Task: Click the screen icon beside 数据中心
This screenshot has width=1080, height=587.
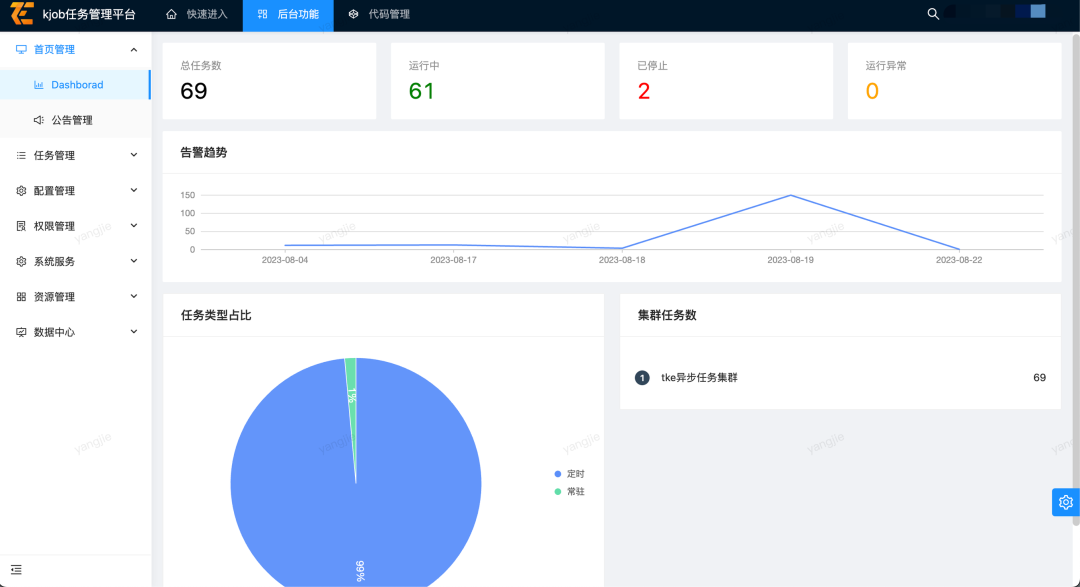Action: (21, 332)
